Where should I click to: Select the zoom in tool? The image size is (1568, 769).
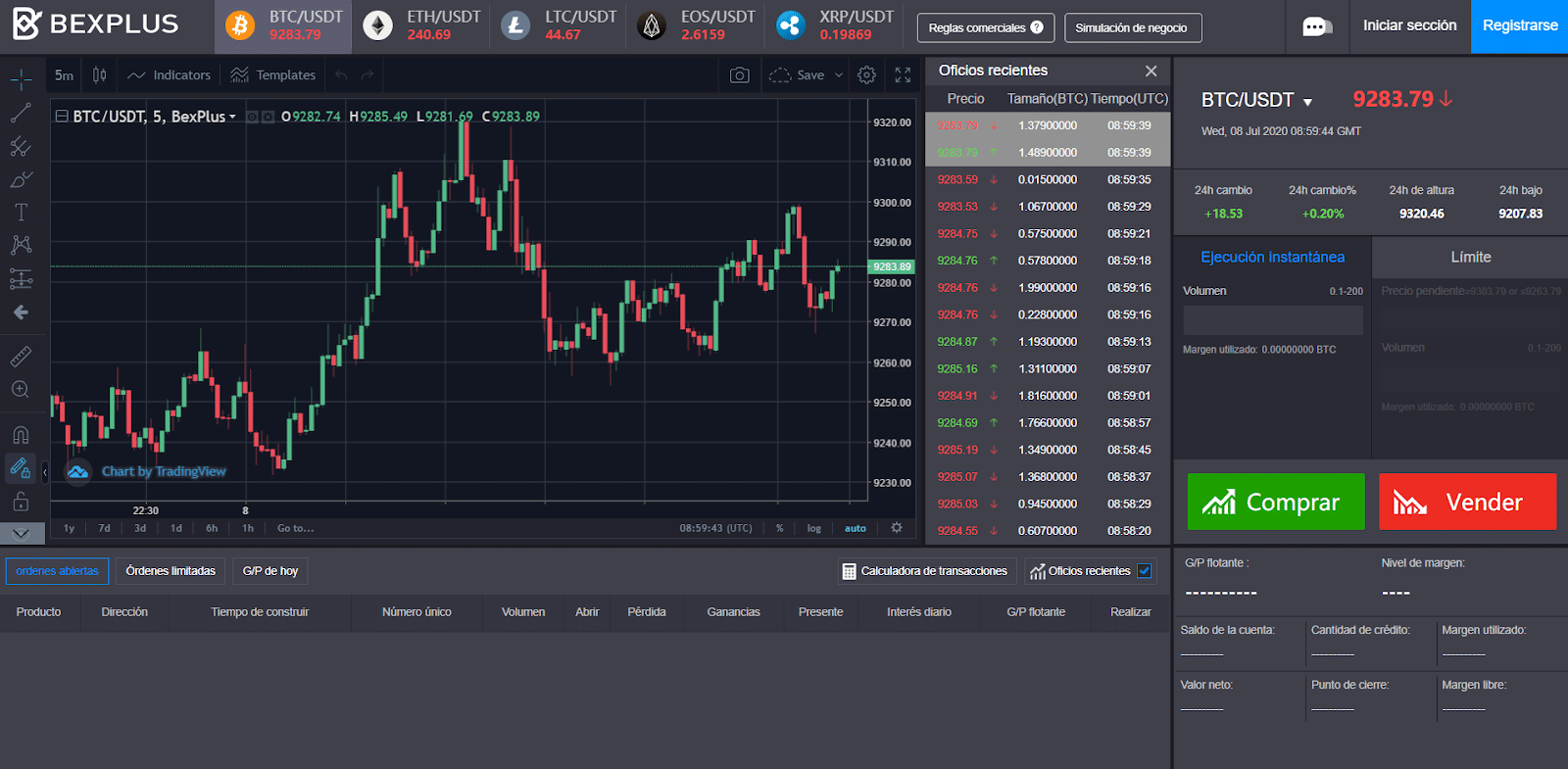(21, 390)
